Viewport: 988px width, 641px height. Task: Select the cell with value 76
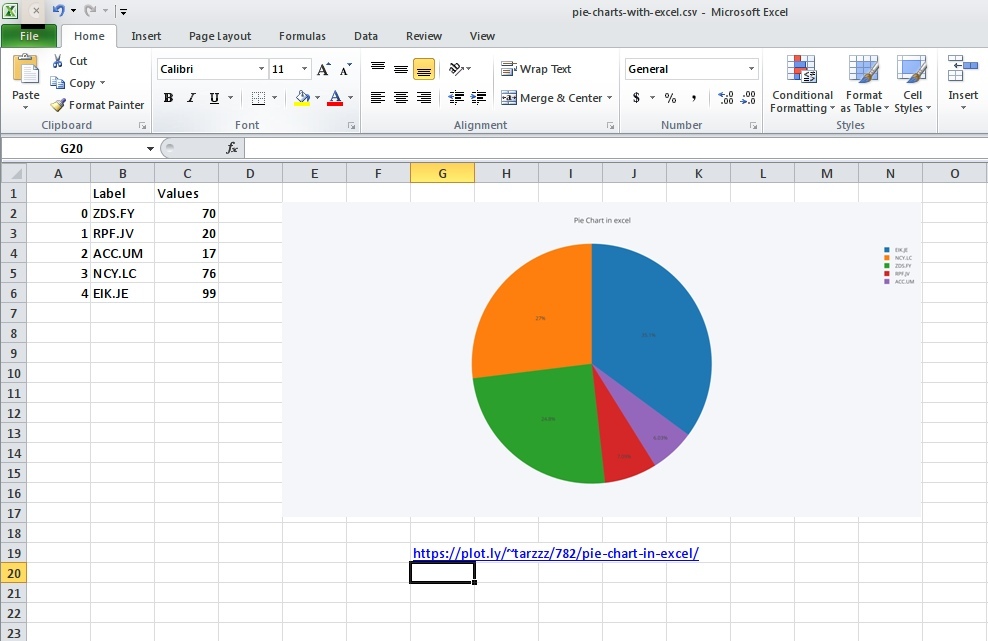tap(187, 273)
